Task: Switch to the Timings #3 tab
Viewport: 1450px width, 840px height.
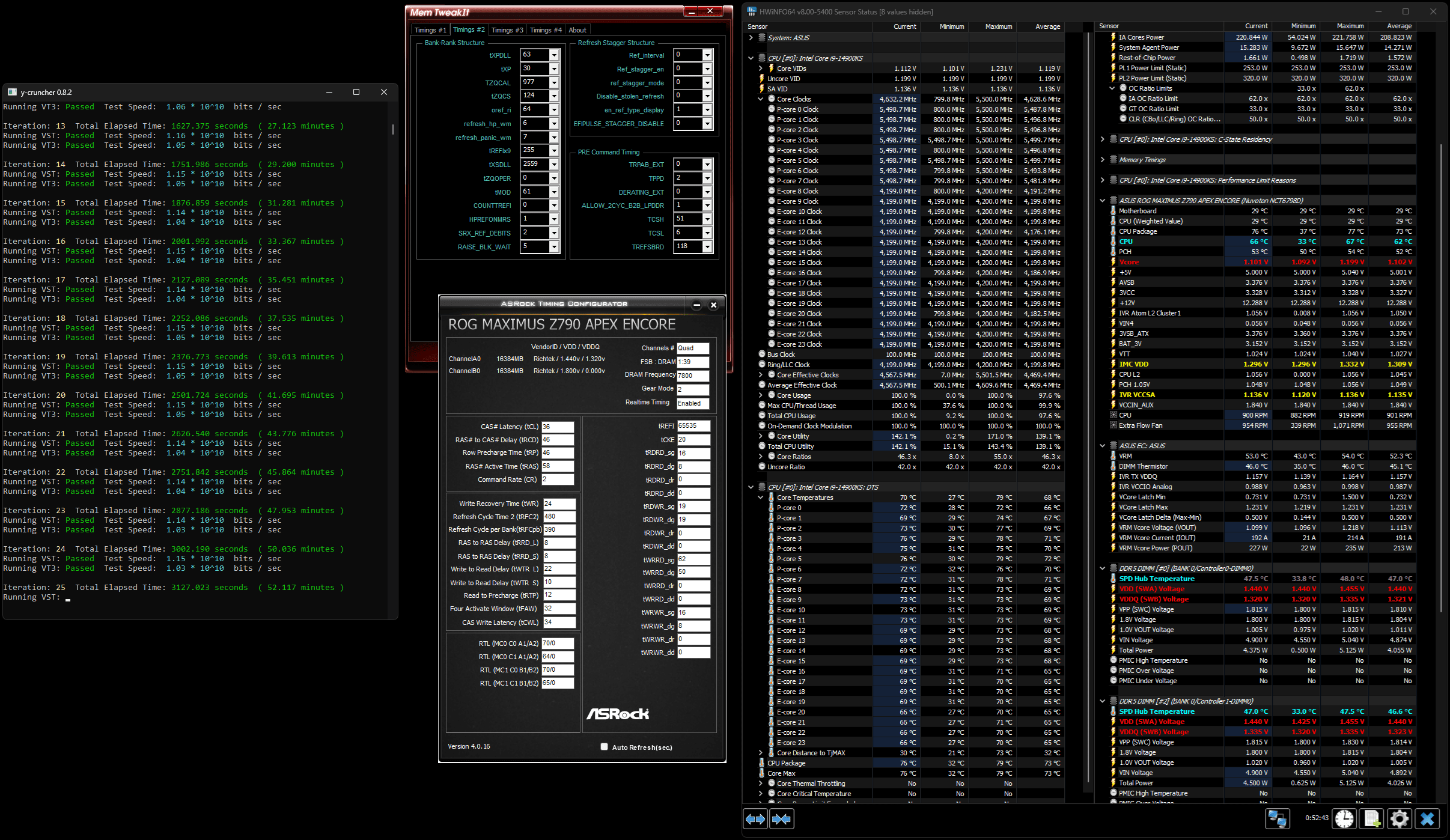Action: pos(507,30)
